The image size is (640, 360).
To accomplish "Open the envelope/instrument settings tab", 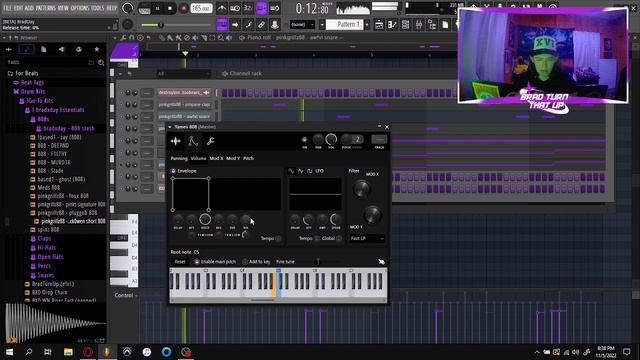I will (193, 141).
